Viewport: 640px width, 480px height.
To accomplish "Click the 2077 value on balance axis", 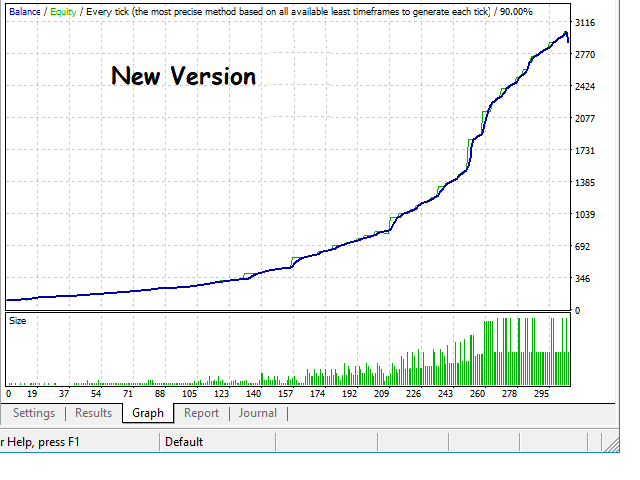I will pos(585,119).
